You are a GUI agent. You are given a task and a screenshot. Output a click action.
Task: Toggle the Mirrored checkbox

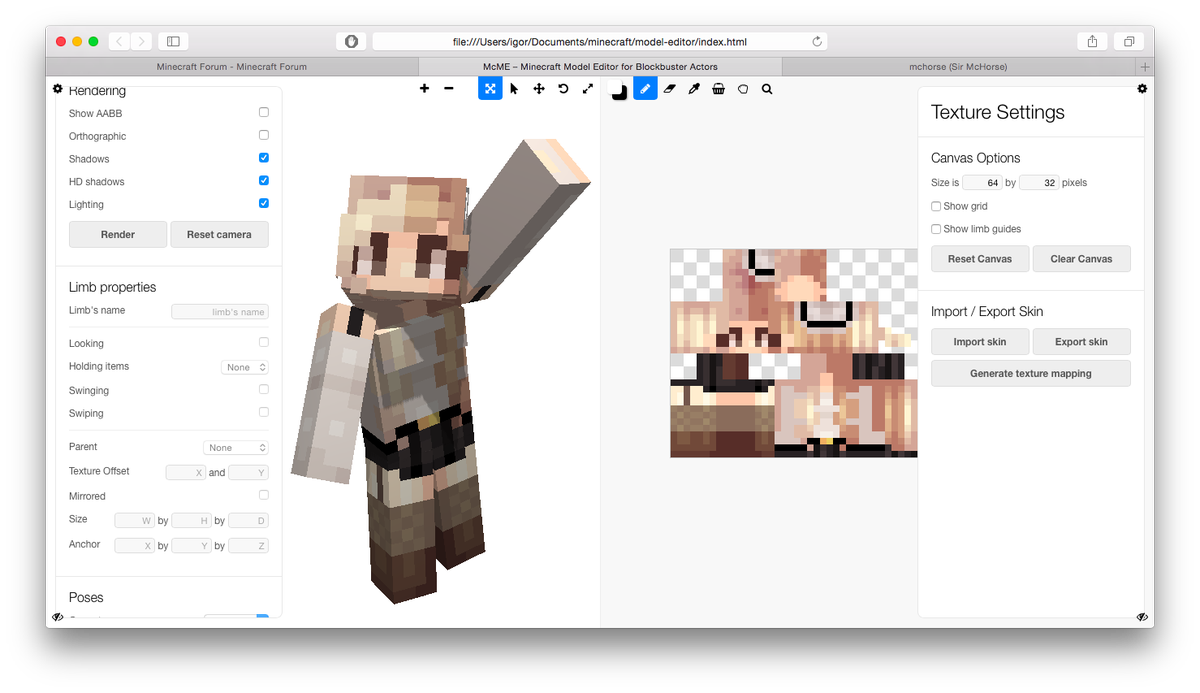(264, 495)
